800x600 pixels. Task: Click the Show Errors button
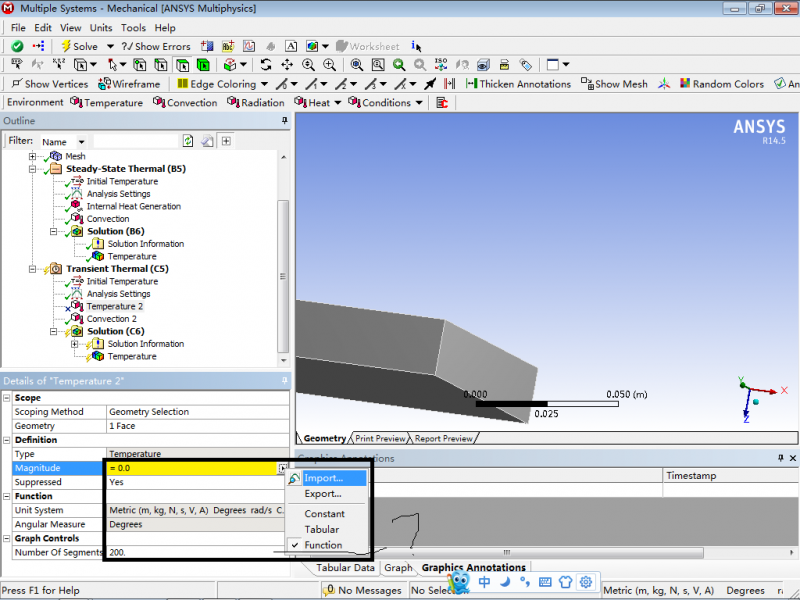coord(155,46)
